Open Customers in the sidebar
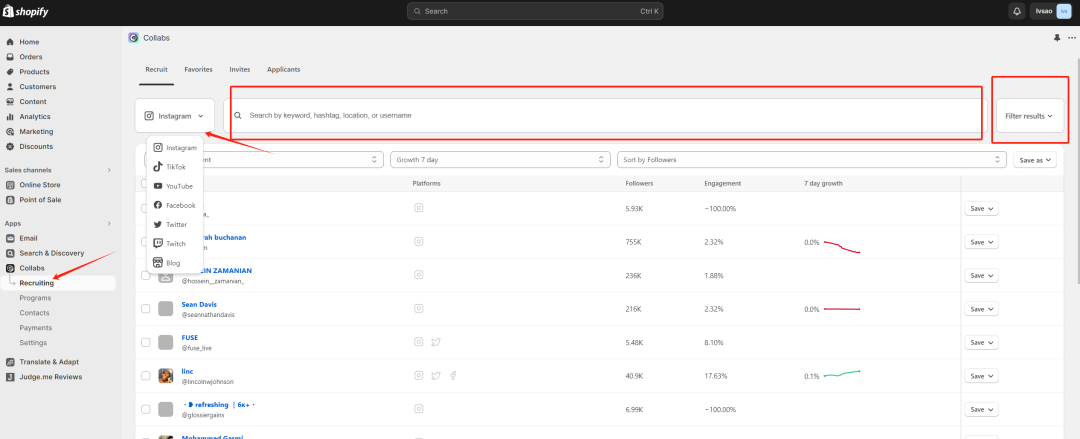The height and width of the screenshot is (439, 1080). [37, 87]
